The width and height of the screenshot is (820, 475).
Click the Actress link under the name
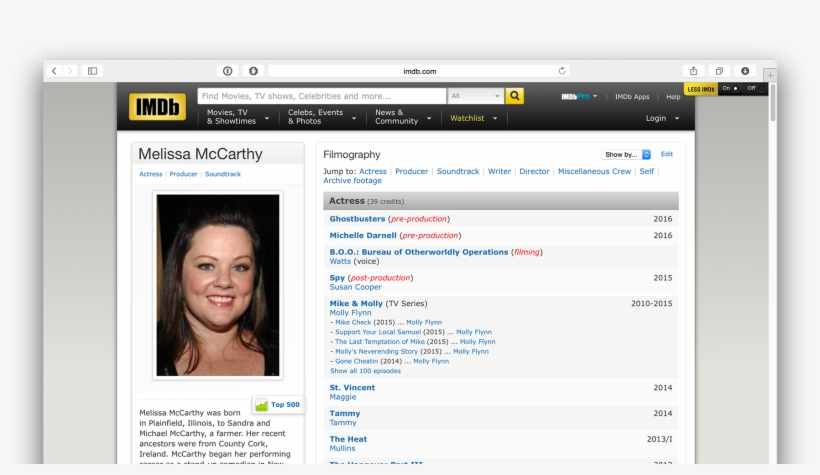point(151,174)
